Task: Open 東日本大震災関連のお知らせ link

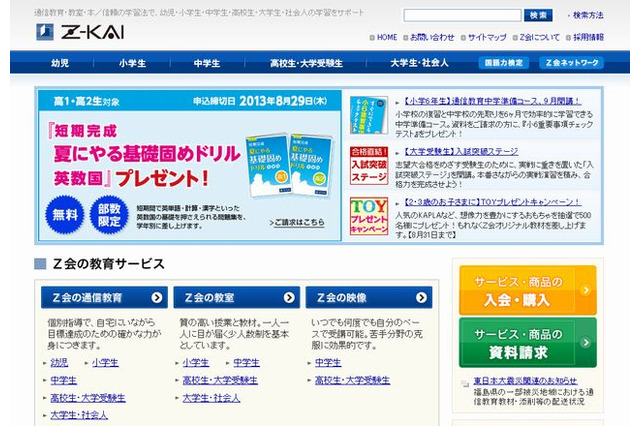Action: tap(525, 381)
